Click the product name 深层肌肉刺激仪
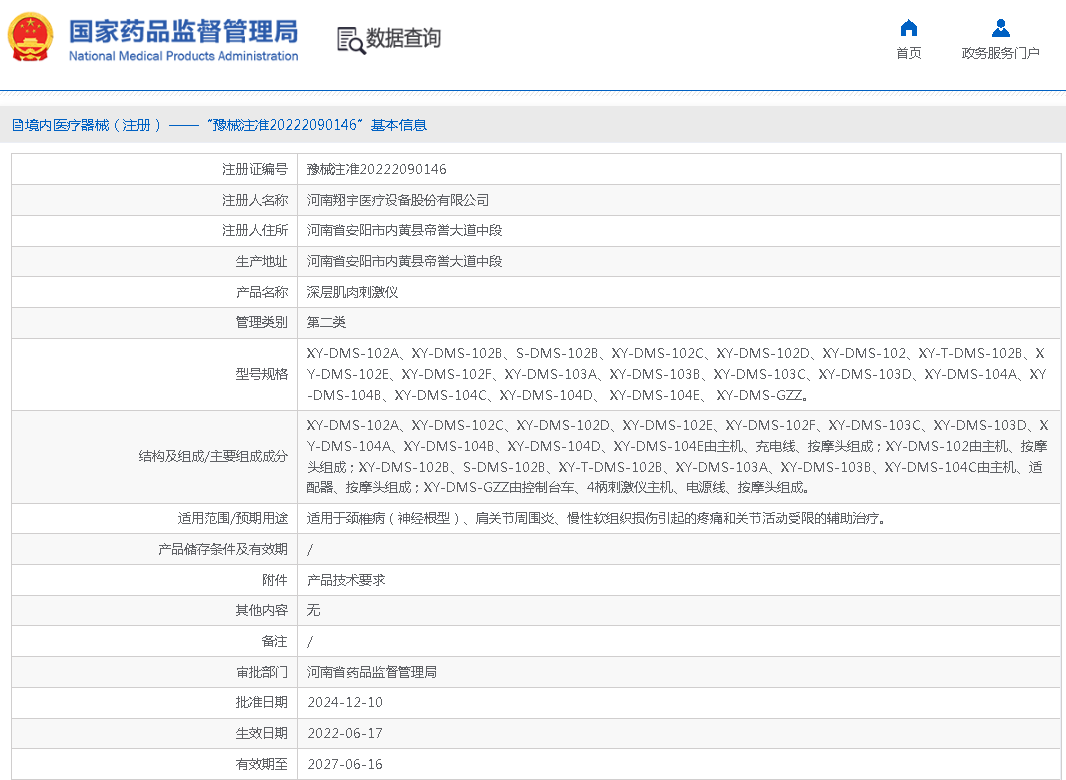This screenshot has width=1066, height=780. [352, 292]
